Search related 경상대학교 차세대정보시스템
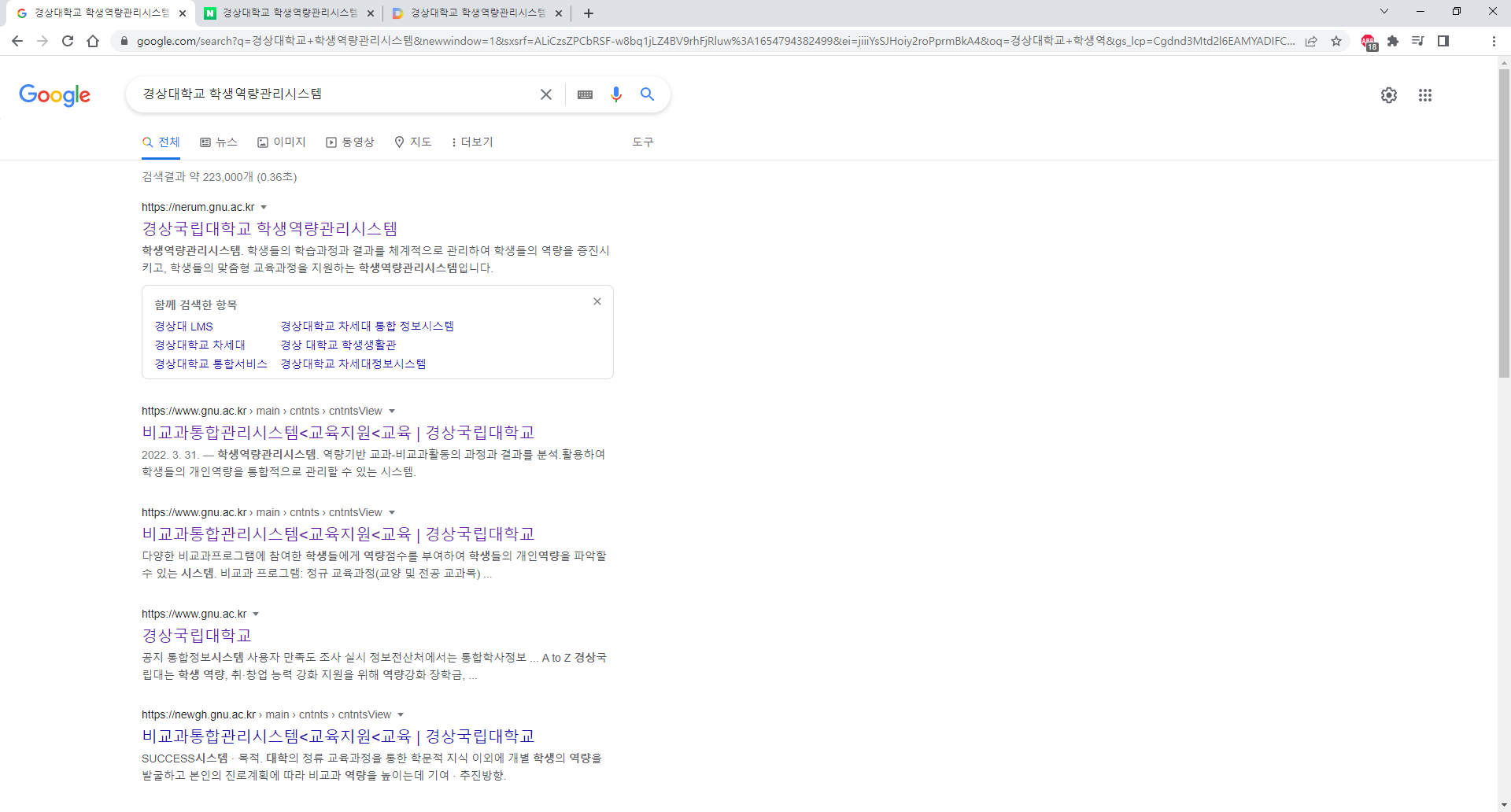 (x=353, y=364)
